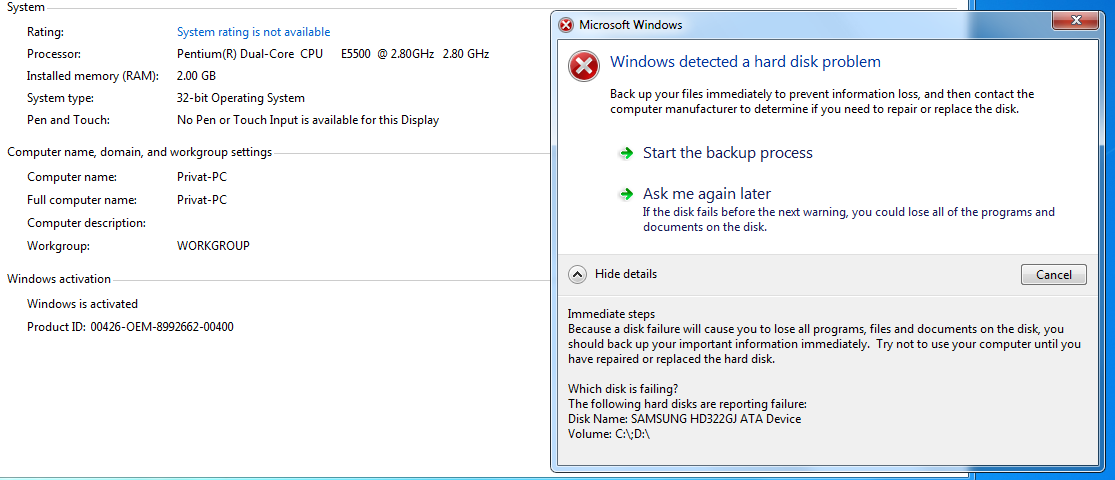Screen dimensions: 1115x480
Task: Click the SAMSUNG HD322GJ ATA Device disk name
Action: click(x=715, y=419)
